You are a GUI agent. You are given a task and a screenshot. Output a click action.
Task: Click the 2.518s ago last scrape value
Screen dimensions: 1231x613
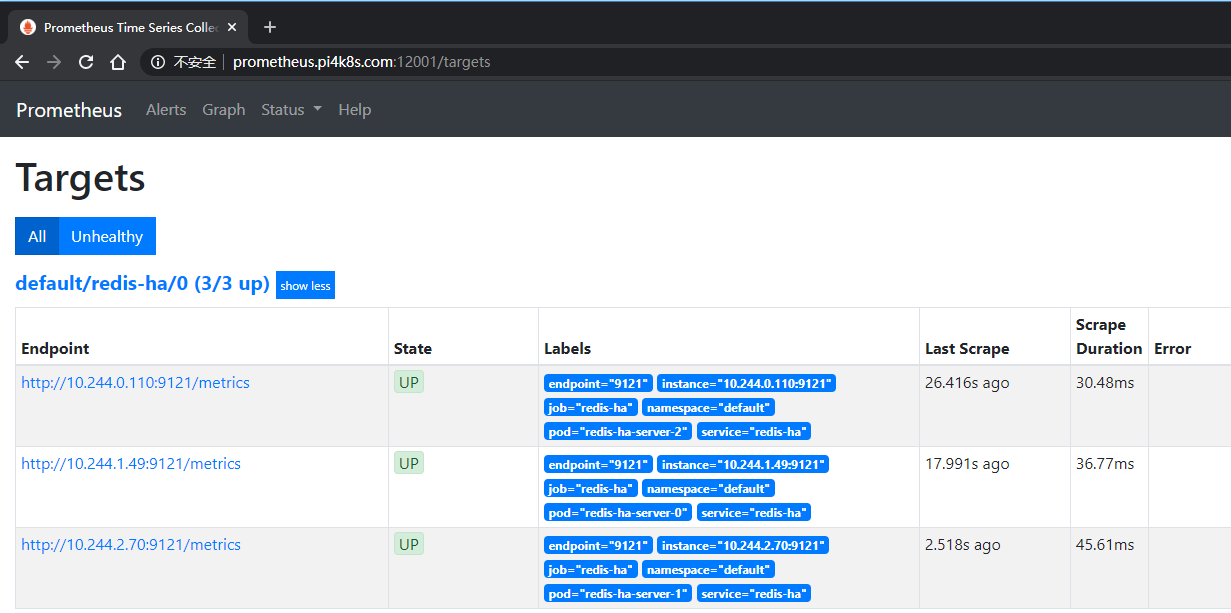tap(963, 544)
